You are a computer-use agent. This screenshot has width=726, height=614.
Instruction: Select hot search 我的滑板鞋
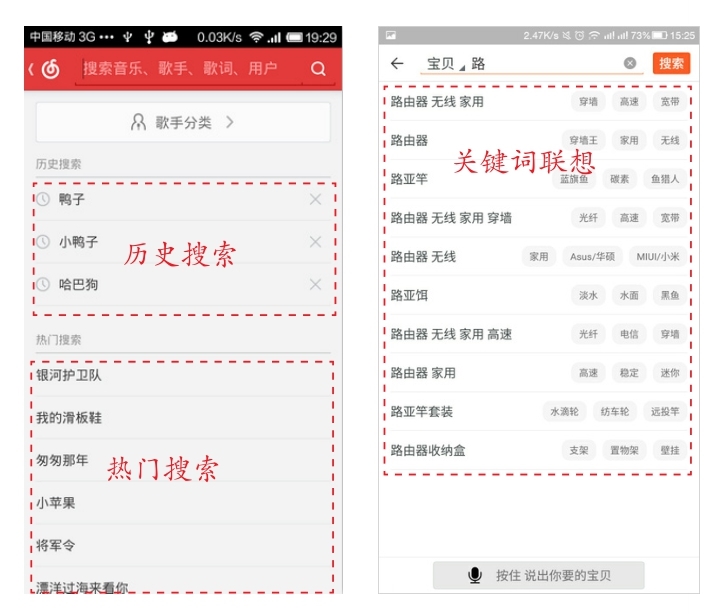(69, 418)
